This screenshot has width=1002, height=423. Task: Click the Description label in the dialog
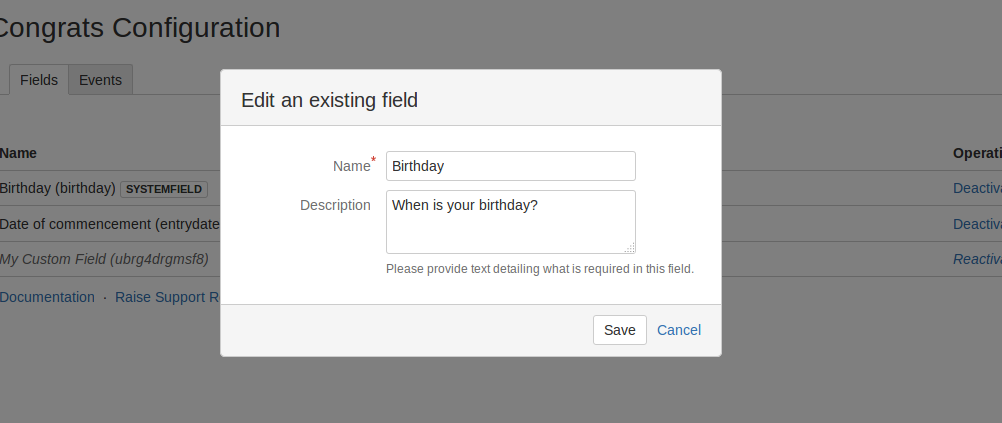click(x=335, y=205)
